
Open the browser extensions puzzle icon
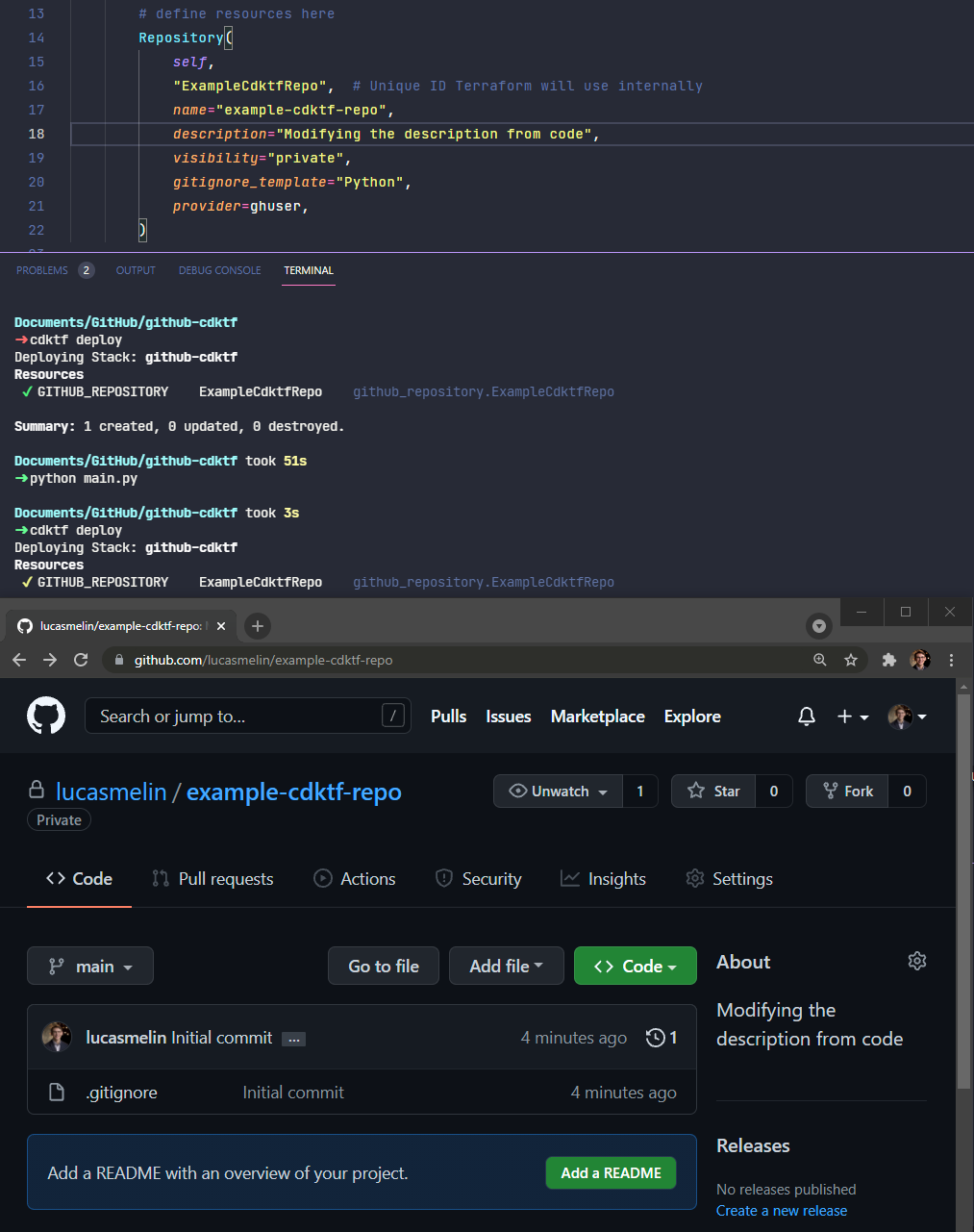click(889, 660)
